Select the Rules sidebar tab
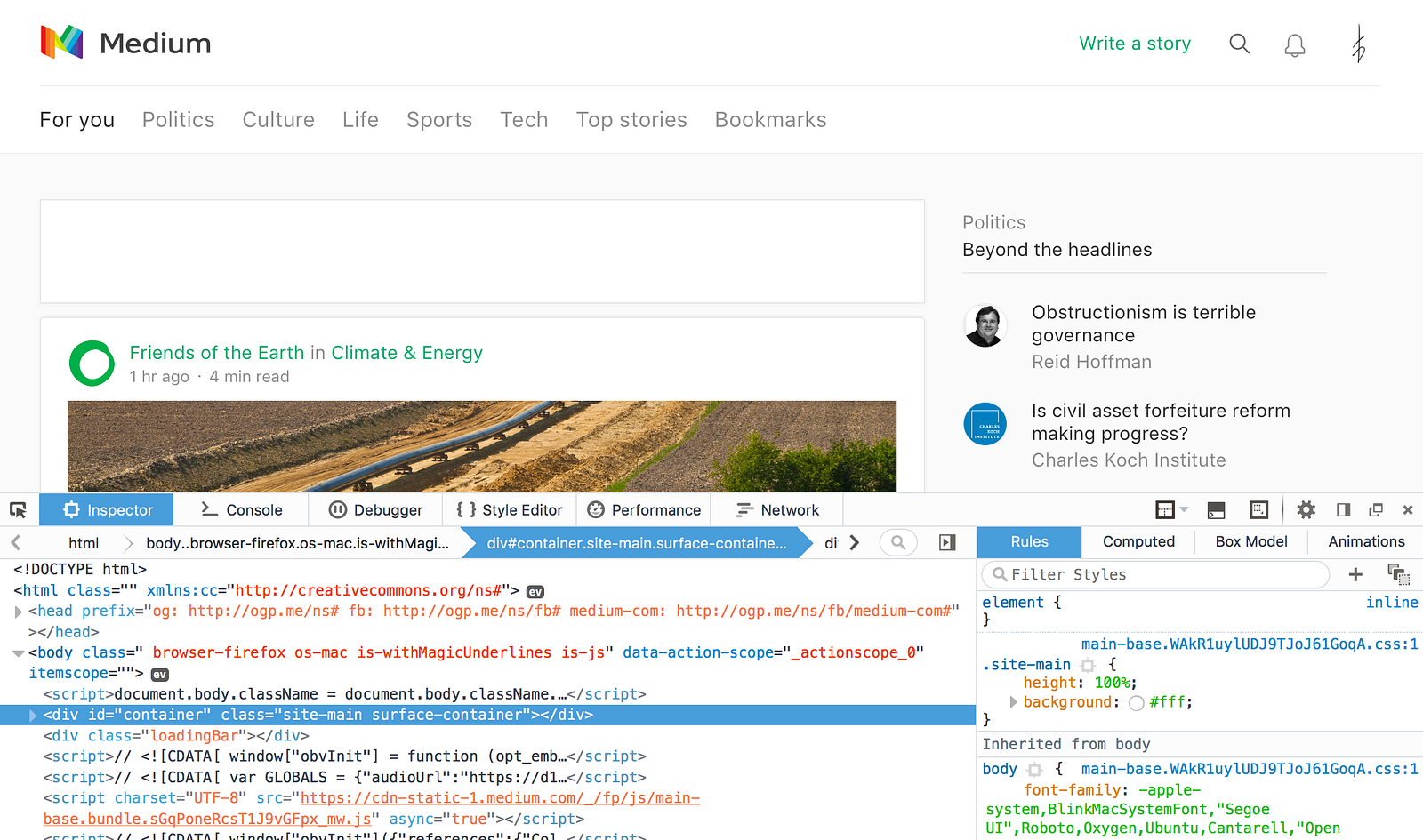This screenshot has height=840, width=1423. tap(1029, 542)
